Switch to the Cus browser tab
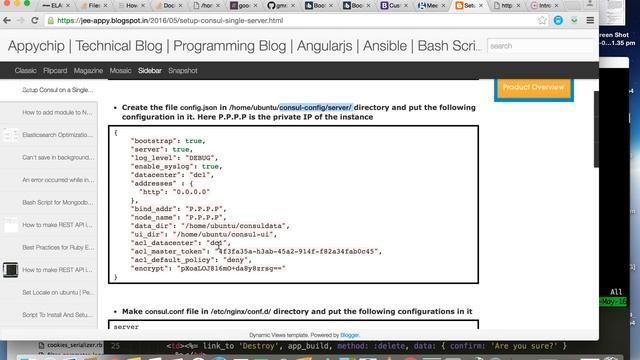Screen dimensions: 640x360 [393, 5]
